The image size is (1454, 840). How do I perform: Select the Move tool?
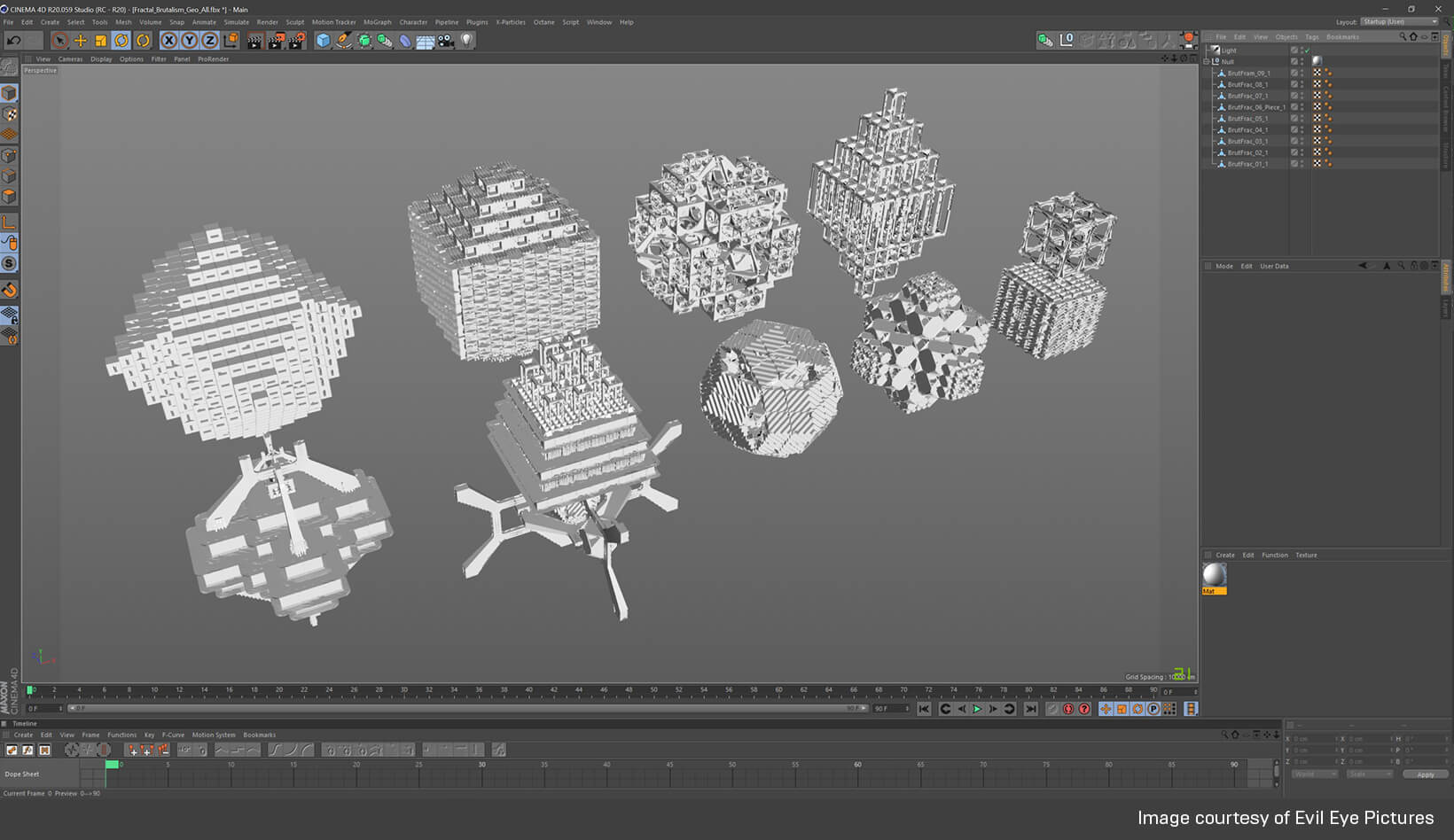(x=81, y=40)
